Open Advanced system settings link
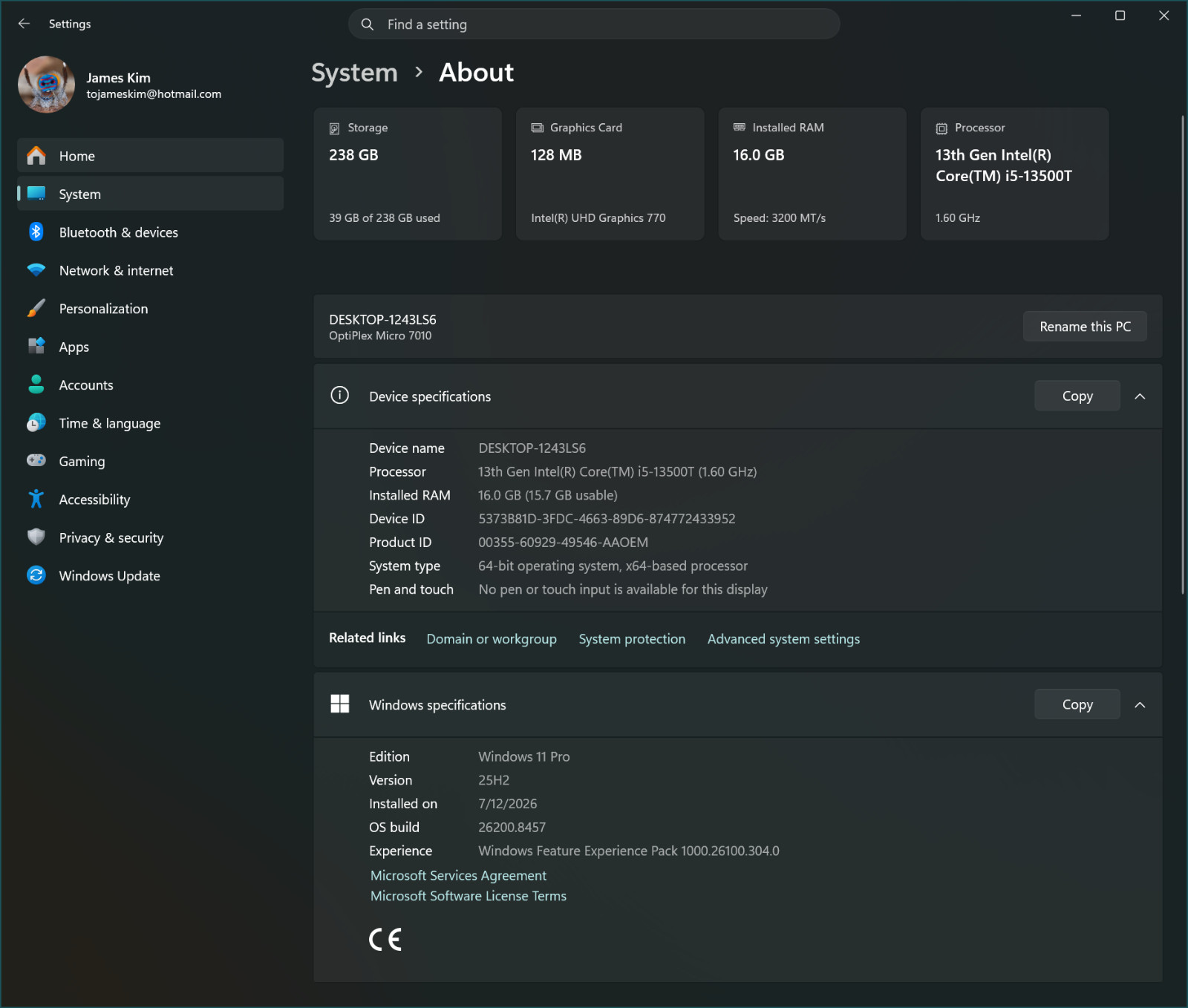 pyautogui.click(x=783, y=639)
